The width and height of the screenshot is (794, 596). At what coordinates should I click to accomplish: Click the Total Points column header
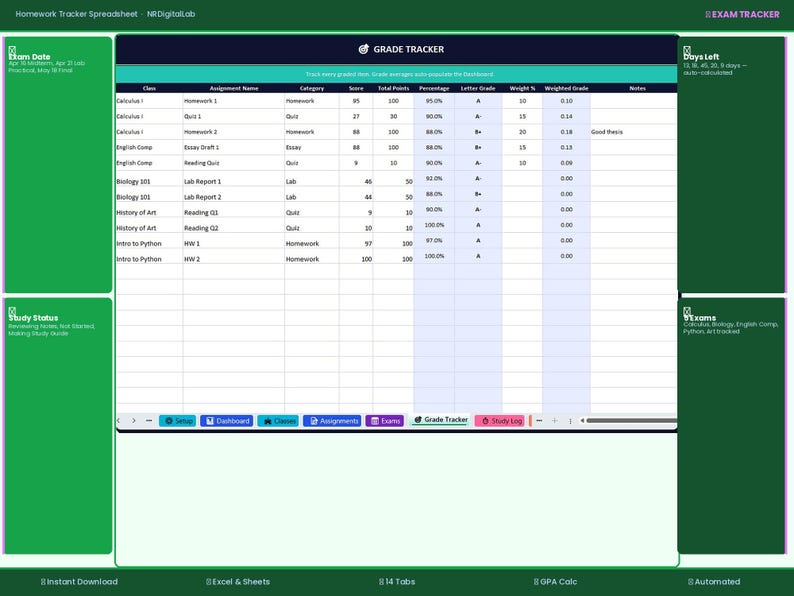coord(393,88)
